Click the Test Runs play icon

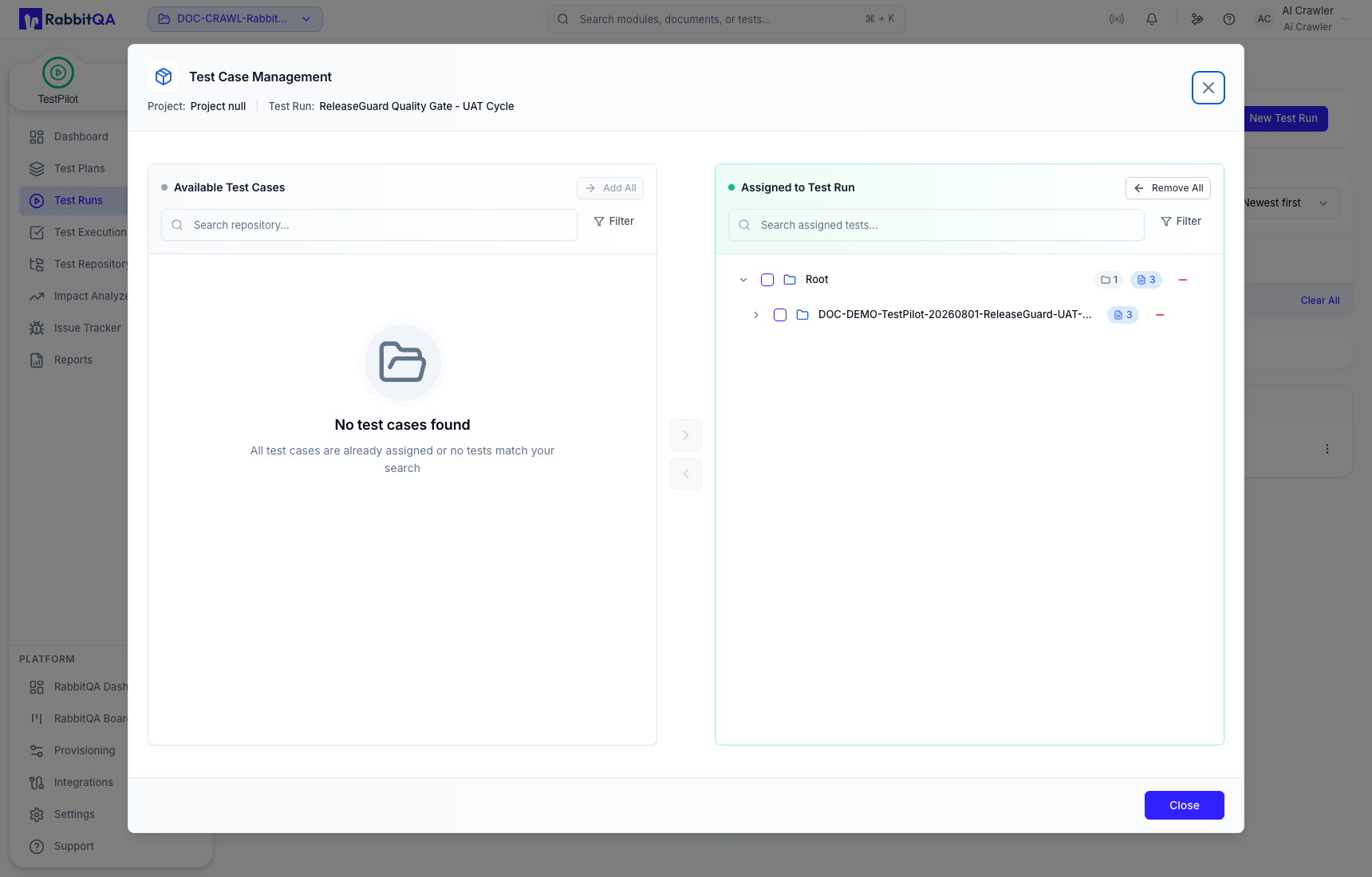[x=37, y=201]
